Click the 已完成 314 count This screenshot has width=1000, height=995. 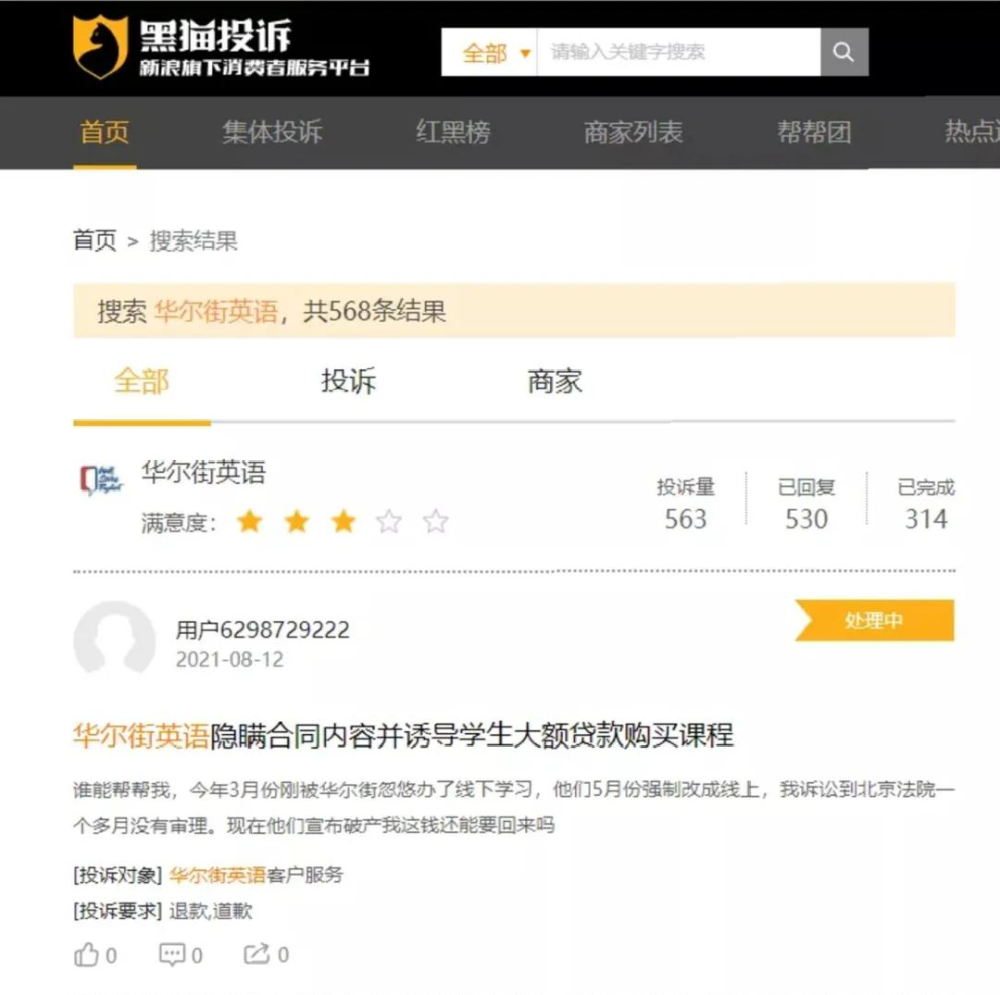tap(926, 504)
